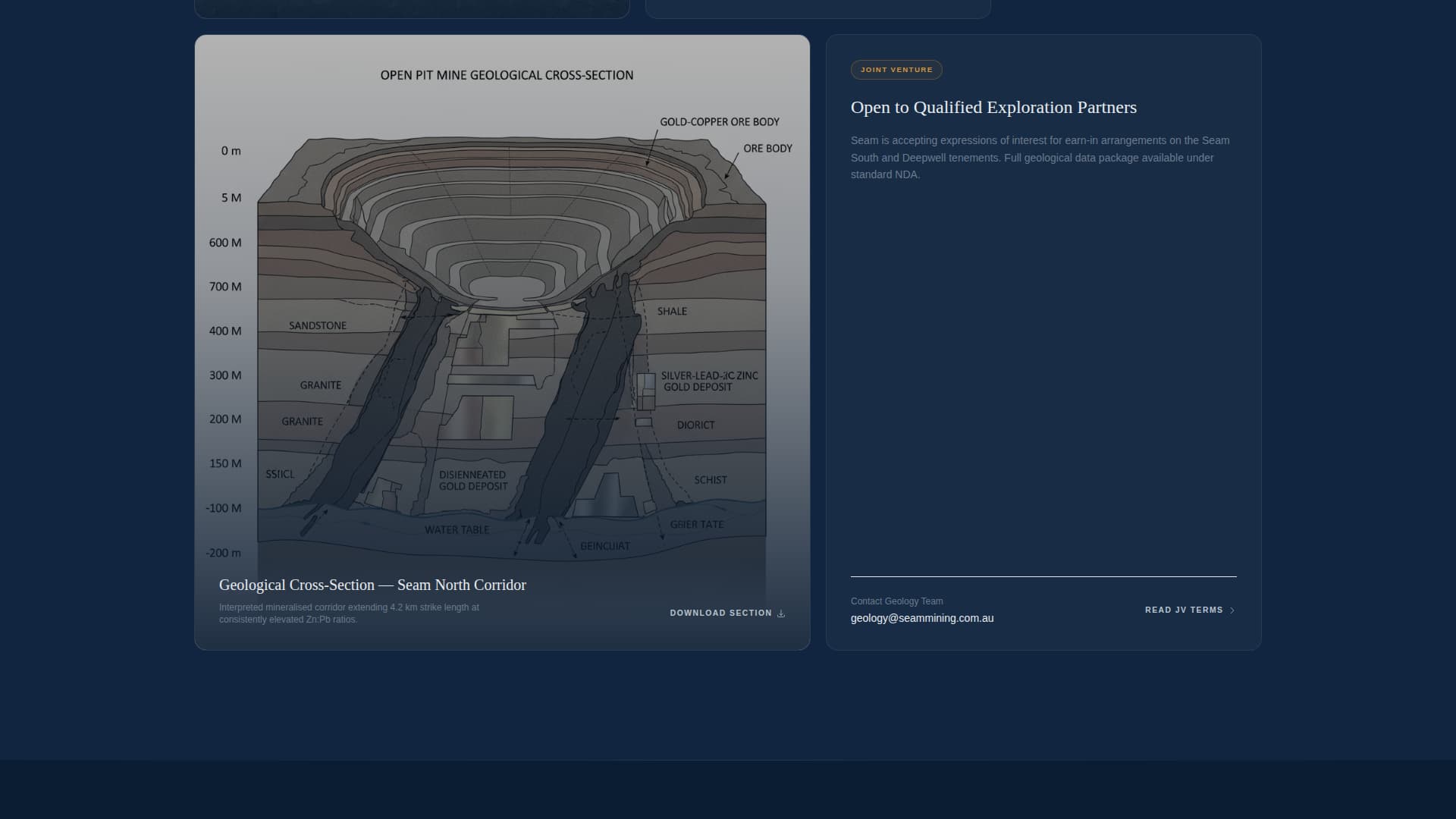Click the Open to Qualified Exploration Partners heading
The height and width of the screenshot is (819, 1456).
pyautogui.click(x=993, y=108)
